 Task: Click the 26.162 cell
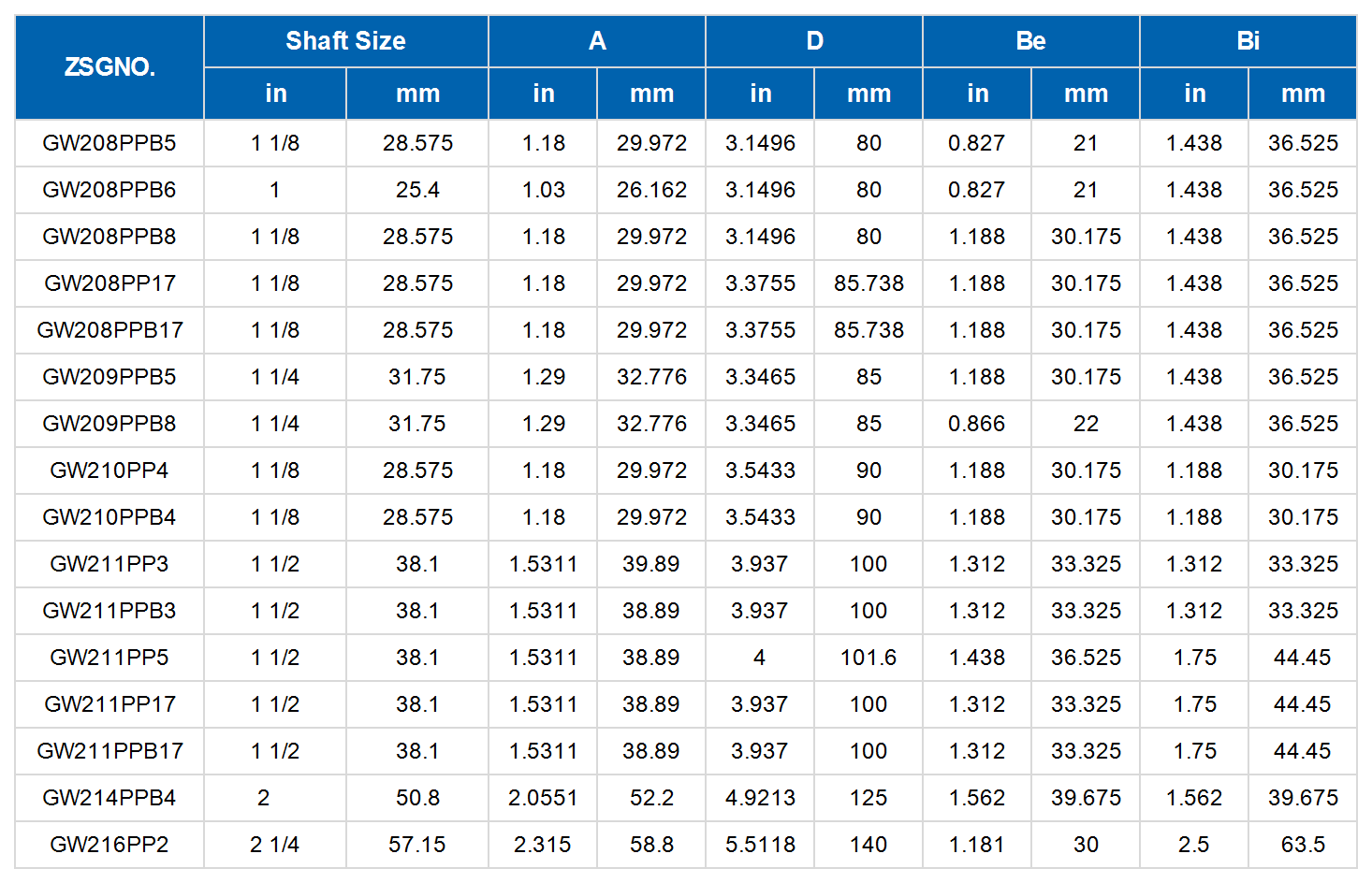651,190
